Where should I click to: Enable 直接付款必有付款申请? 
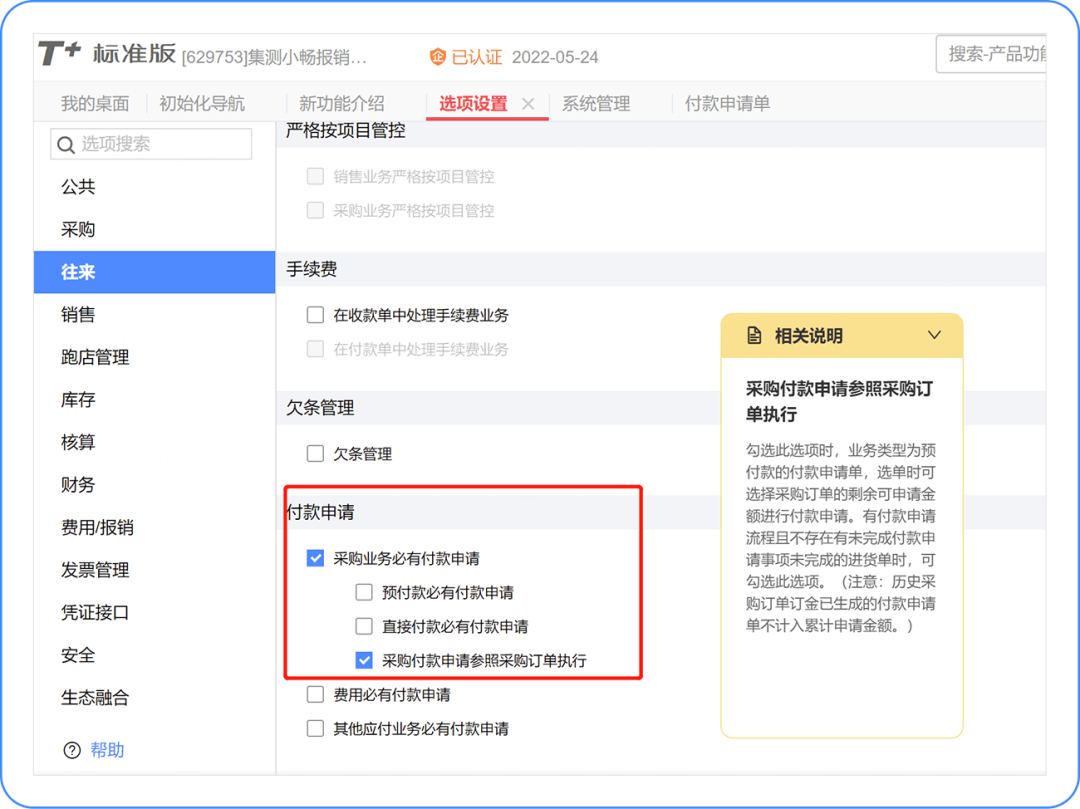pyautogui.click(x=364, y=626)
